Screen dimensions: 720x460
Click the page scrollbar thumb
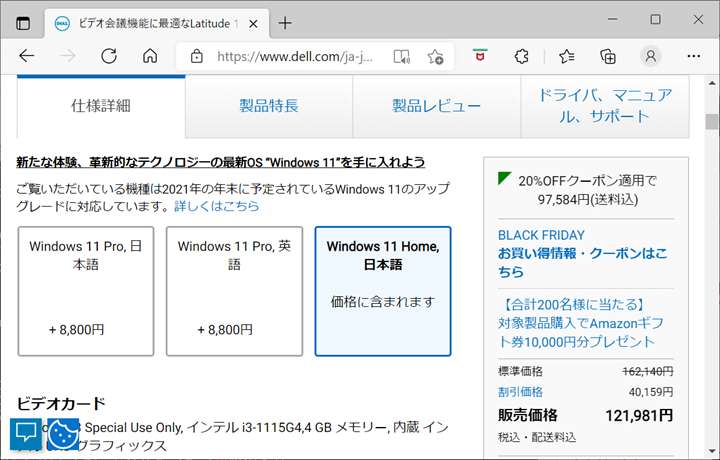tap(712, 122)
